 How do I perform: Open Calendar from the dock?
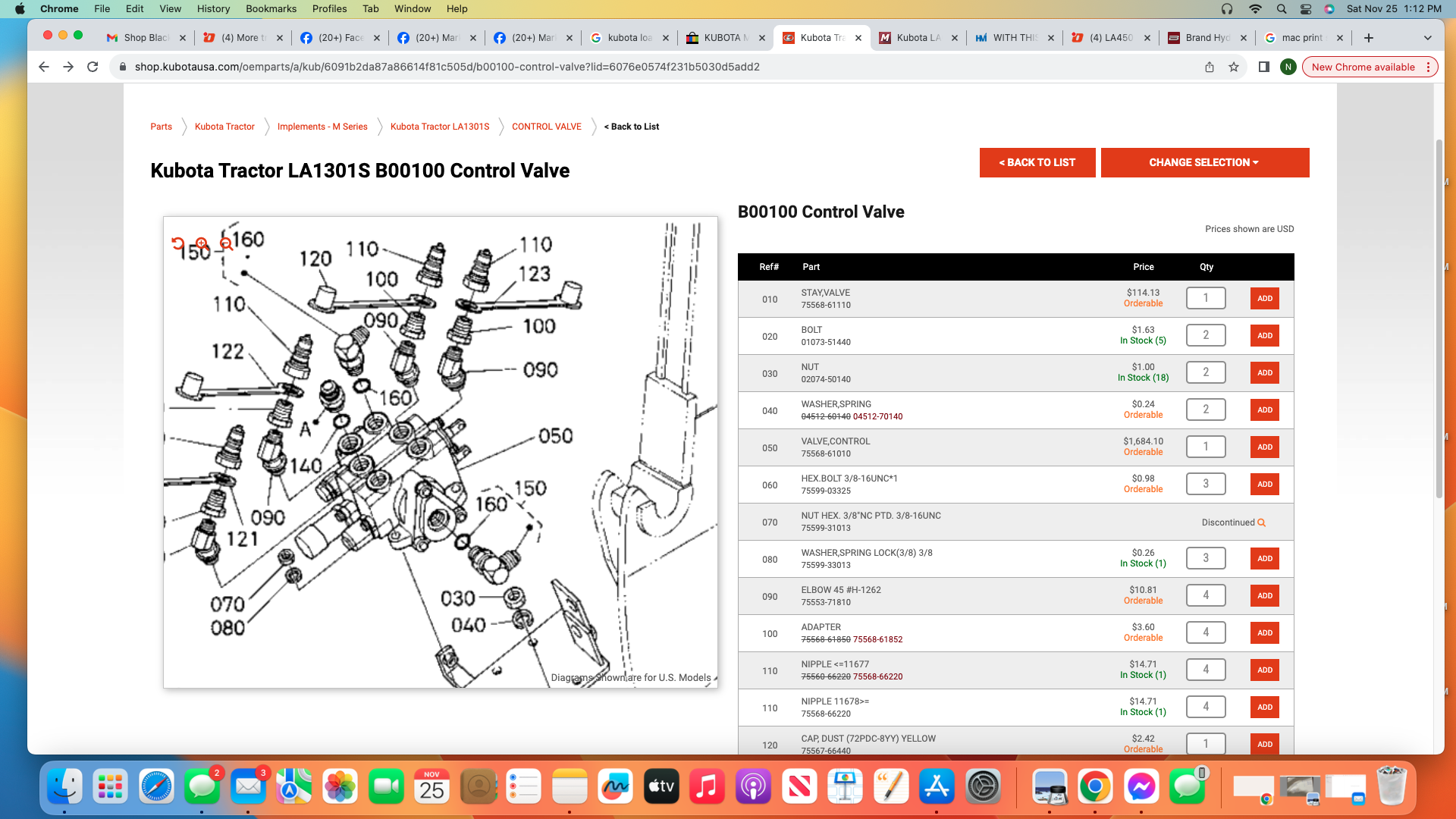pyautogui.click(x=431, y=786)
